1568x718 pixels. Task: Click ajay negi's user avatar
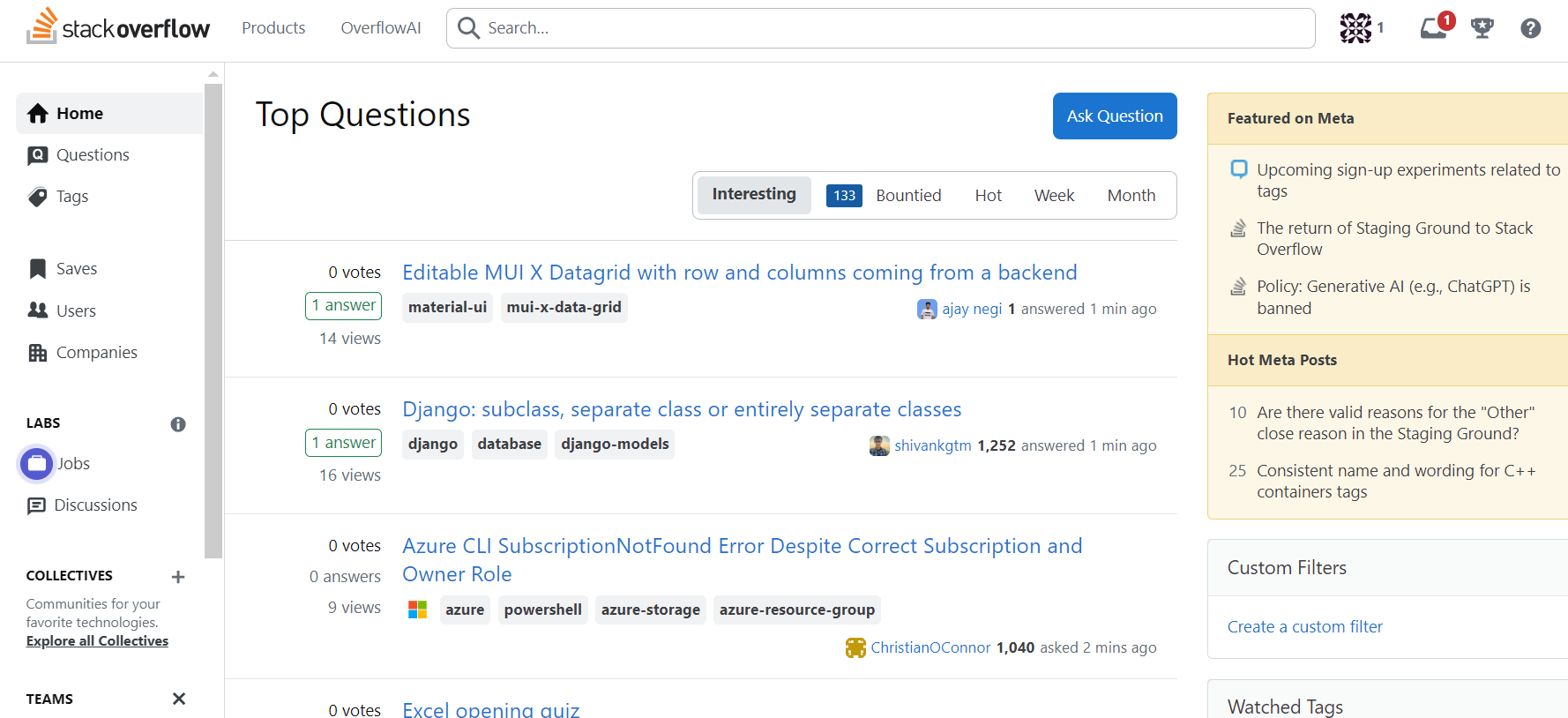pos(927,309)
